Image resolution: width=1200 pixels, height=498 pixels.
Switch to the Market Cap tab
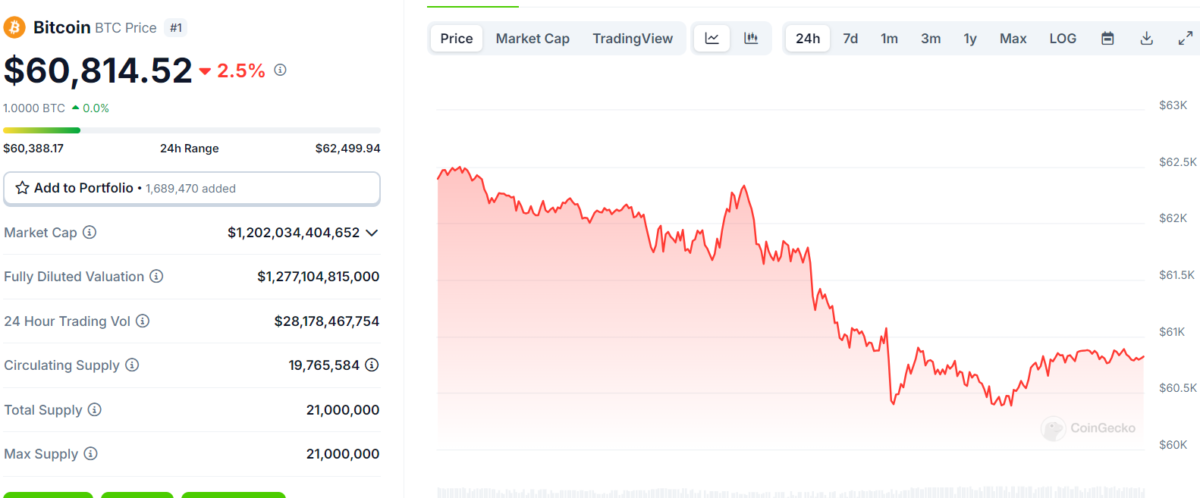point(532,39)
